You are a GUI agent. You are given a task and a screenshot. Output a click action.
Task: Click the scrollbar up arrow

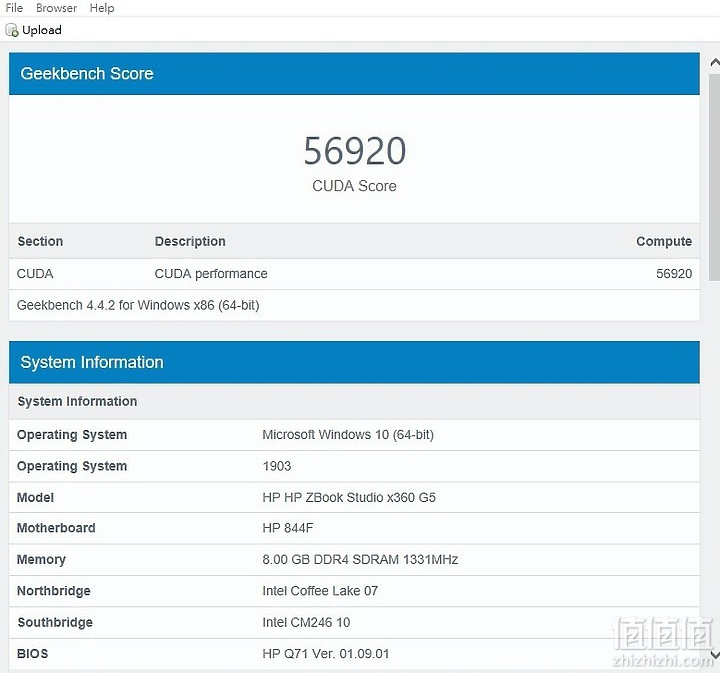pos(714,62)
